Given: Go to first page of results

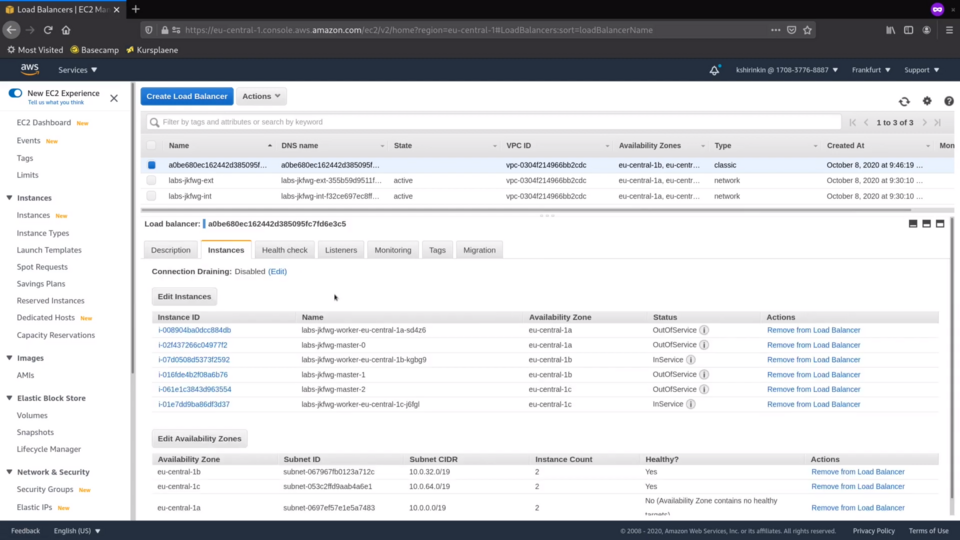Looking at the screenshot, I should [x=853, y=122].
